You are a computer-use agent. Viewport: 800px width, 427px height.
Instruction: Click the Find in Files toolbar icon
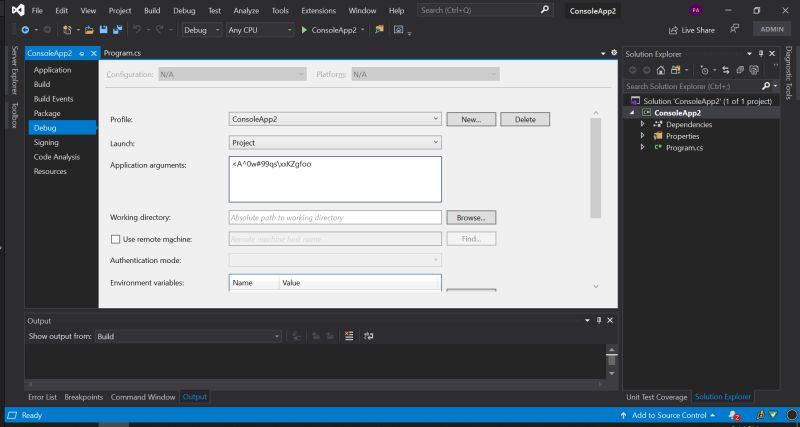pos(379,30)
